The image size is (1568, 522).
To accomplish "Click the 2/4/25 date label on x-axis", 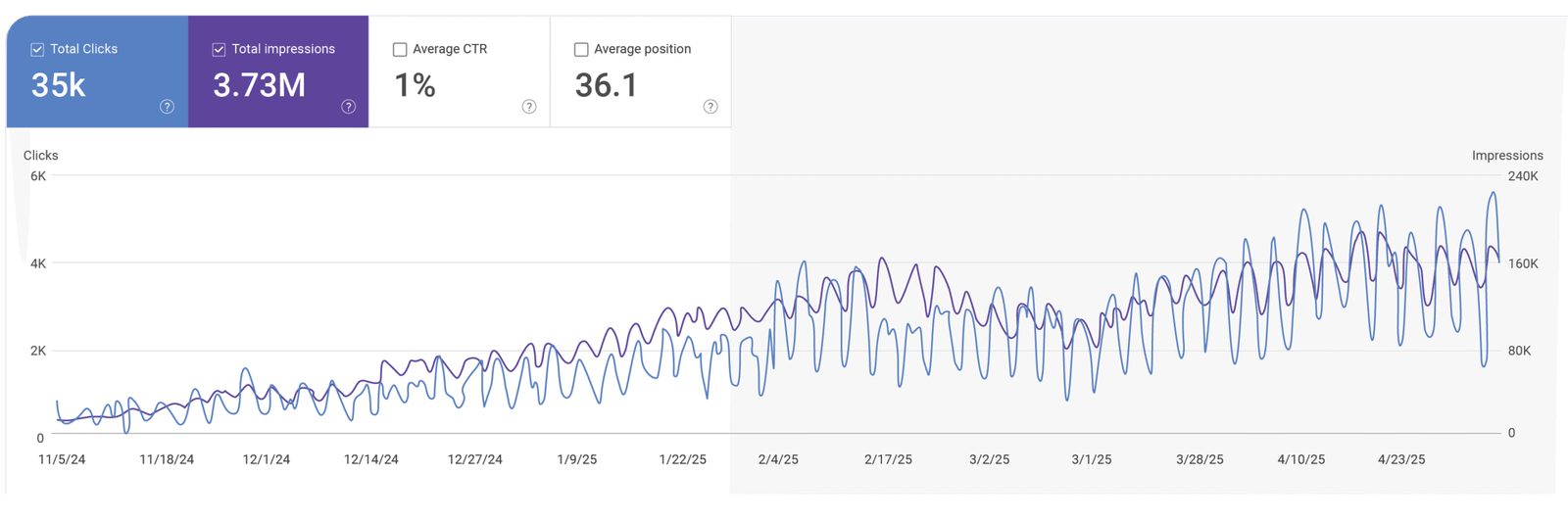I will tap(778, 459).
